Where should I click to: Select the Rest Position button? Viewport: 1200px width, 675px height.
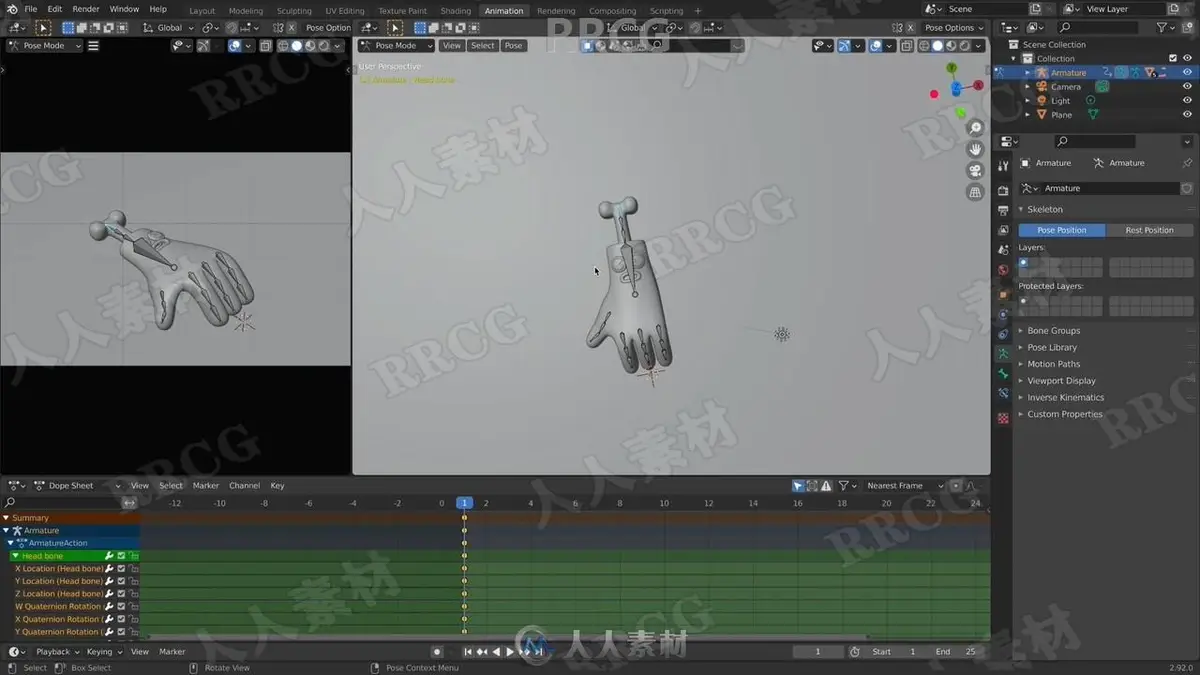[x=1149, y=230]
